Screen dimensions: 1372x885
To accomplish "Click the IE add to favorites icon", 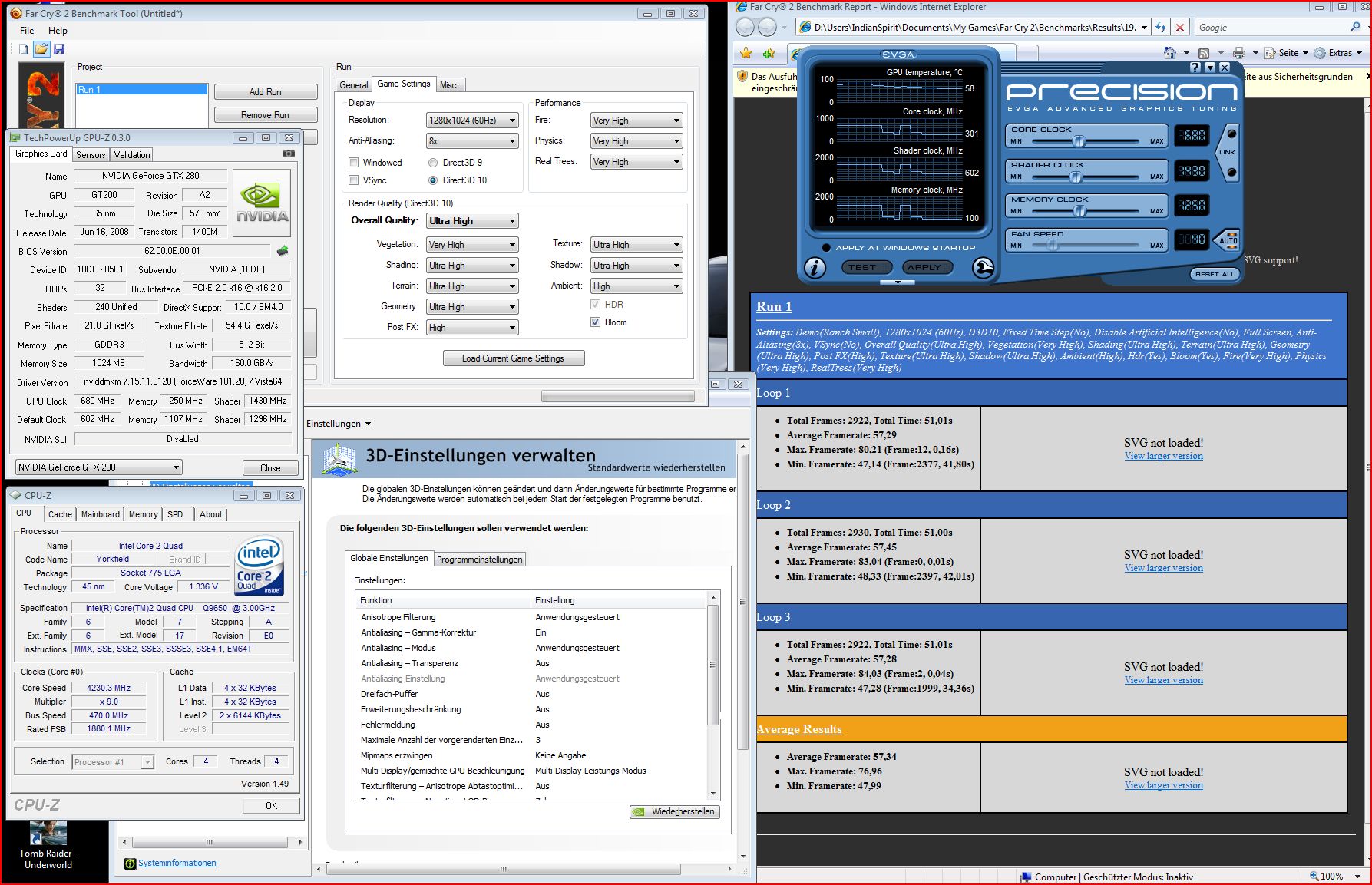I will click(x=769, y=53).
